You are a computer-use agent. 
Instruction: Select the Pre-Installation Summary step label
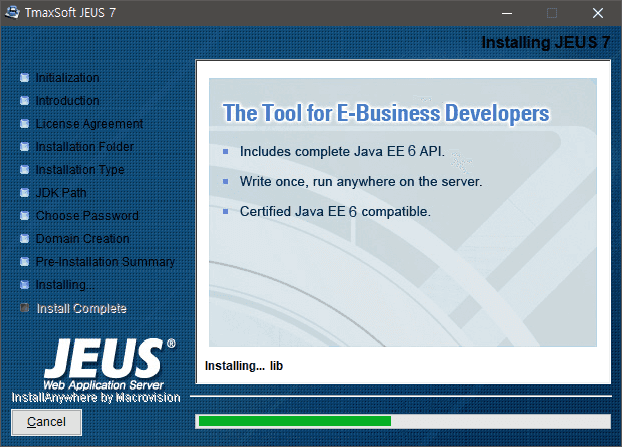[x=105, y=262]
